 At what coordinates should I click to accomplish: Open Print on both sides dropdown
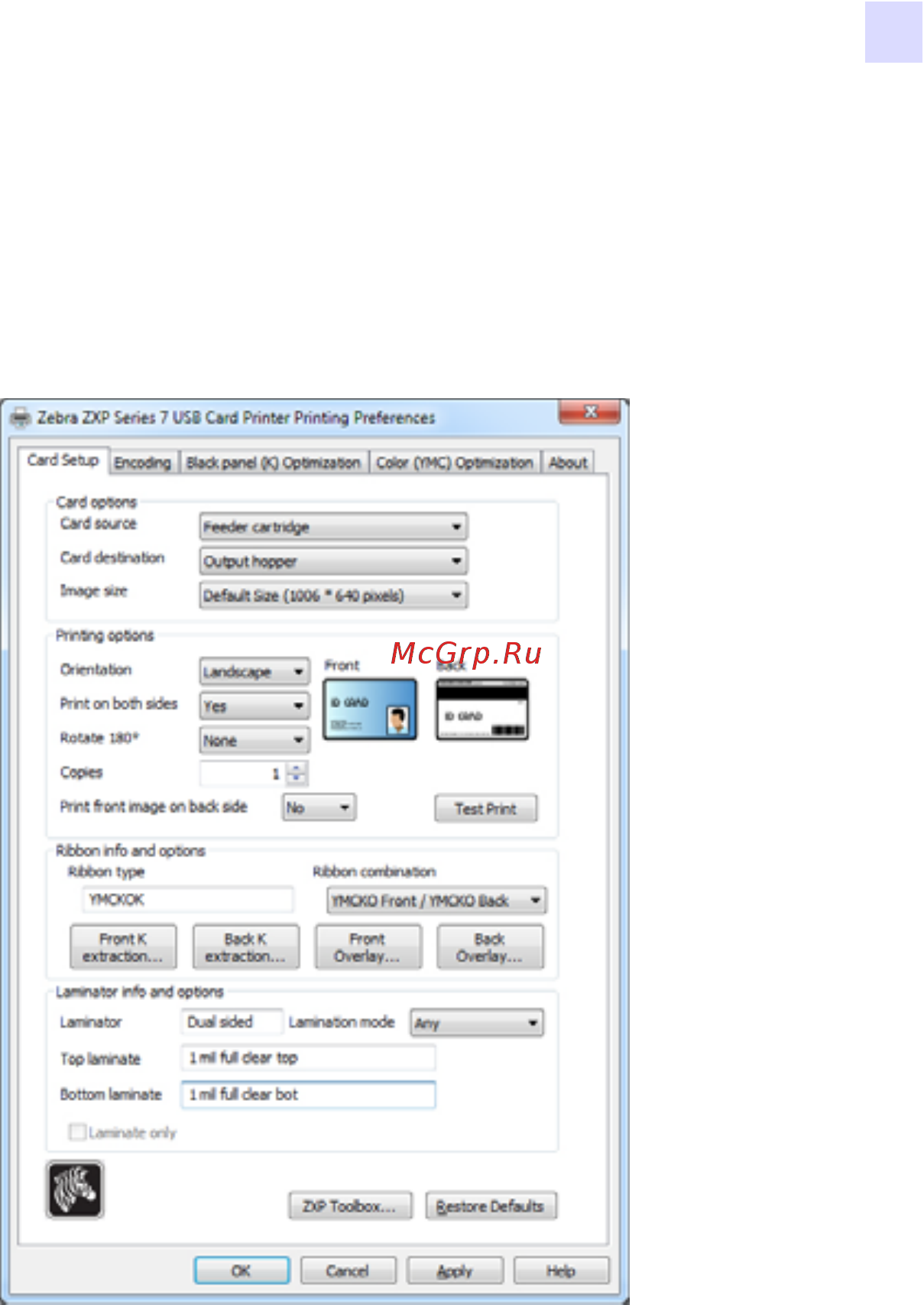coord(255,706)
